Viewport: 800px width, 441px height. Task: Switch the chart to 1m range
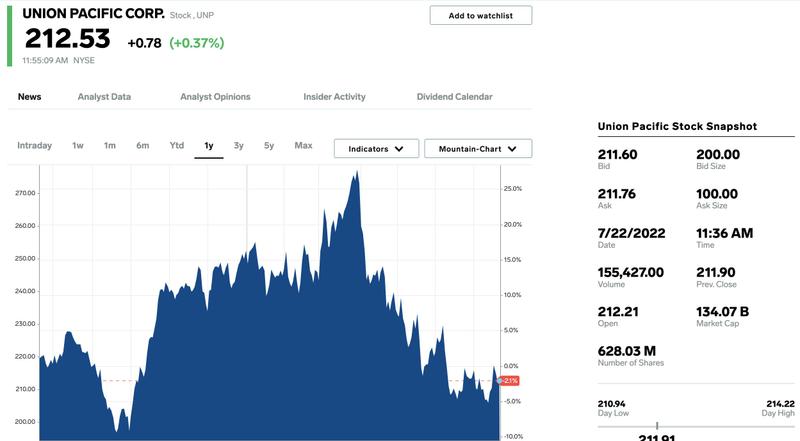[x=110, y=145]
